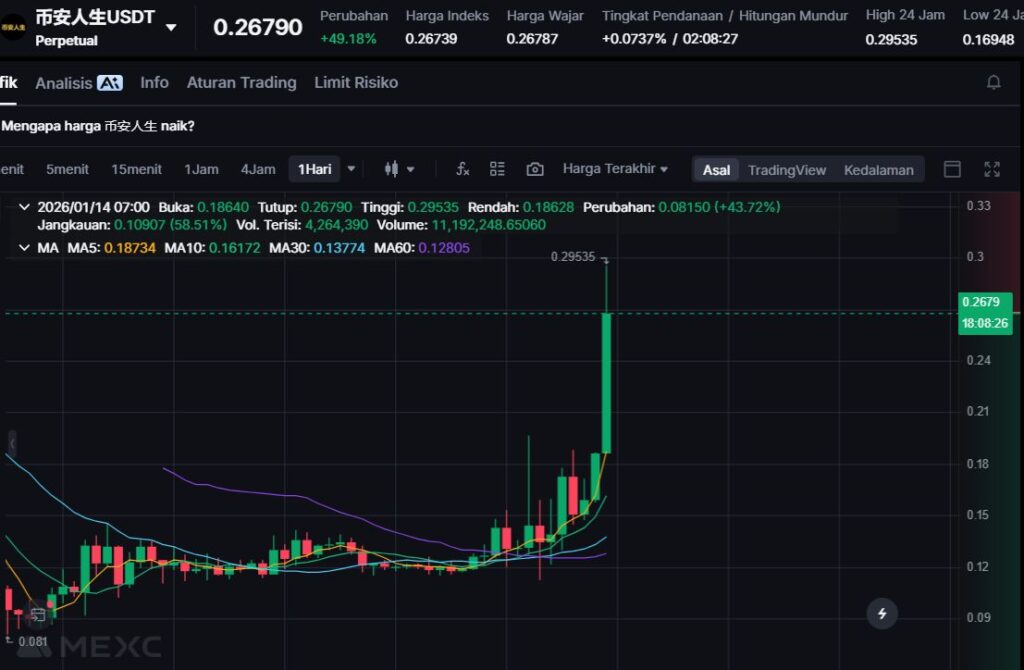Viewport: 1024px width, 670px height.
Task: Open the fx indicators menu
Action: coord(462,169)
